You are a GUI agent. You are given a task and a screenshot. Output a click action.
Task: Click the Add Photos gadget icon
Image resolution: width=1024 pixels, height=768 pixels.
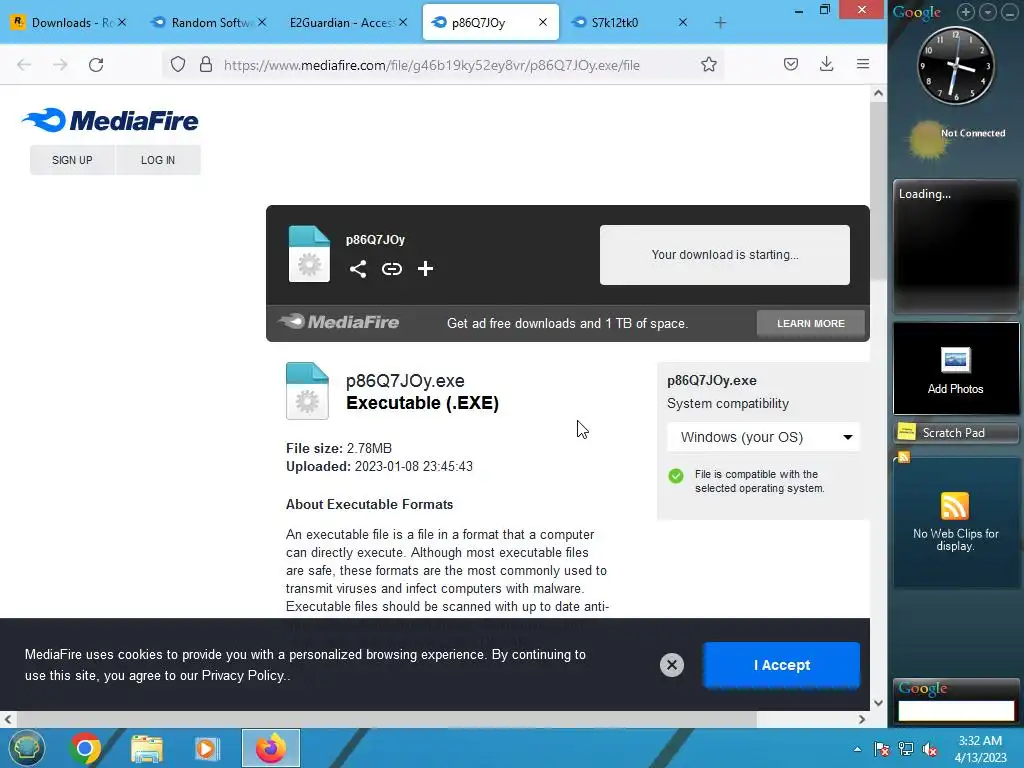click(955, 360)
